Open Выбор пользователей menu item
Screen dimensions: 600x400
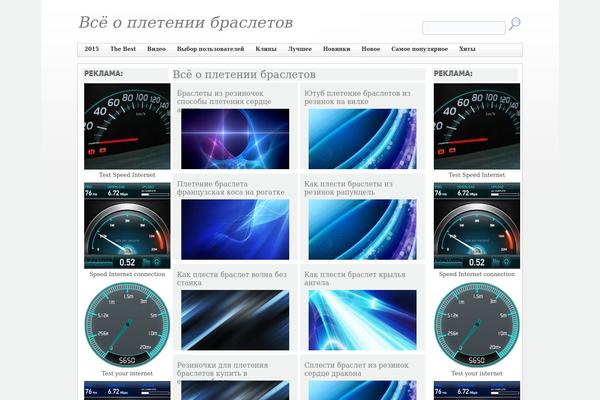pyautogui.click(x=210, y=49)
